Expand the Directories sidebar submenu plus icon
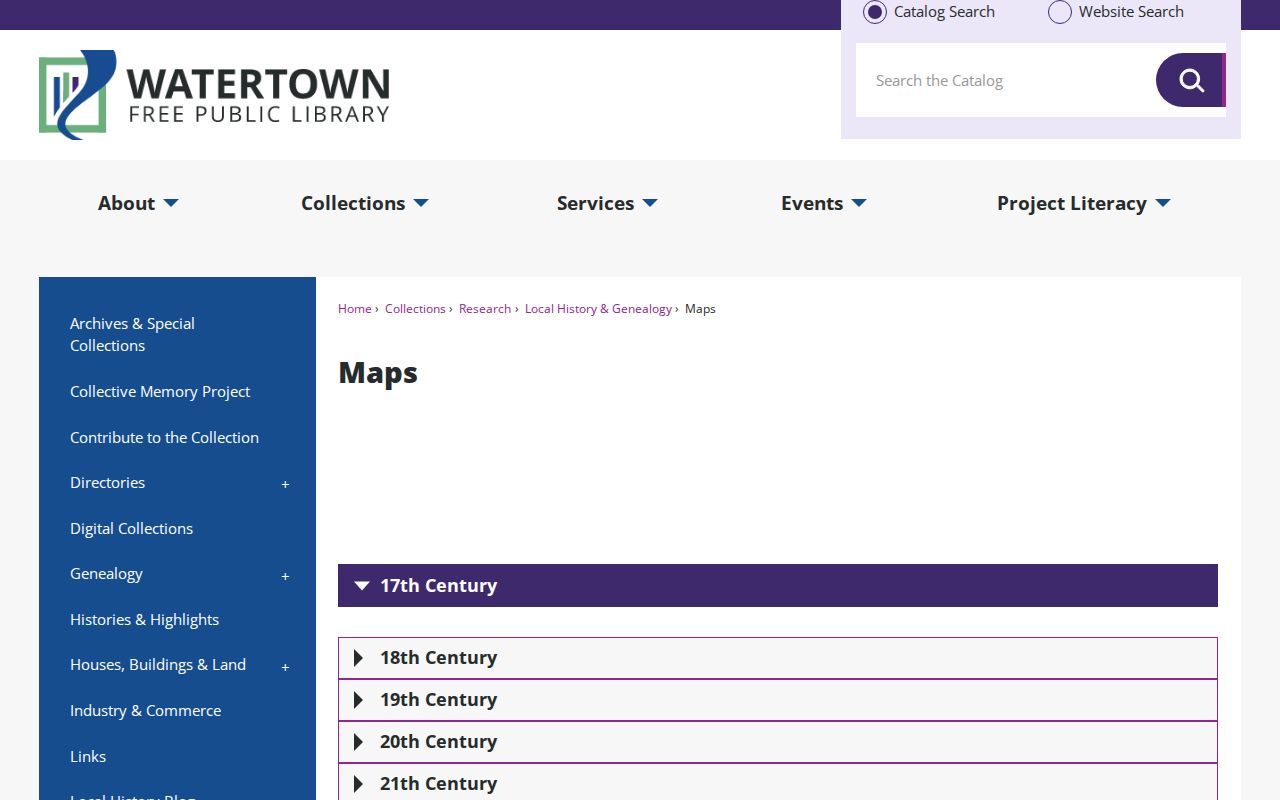This screenshot has height=800, width=1280. (285, 484)
